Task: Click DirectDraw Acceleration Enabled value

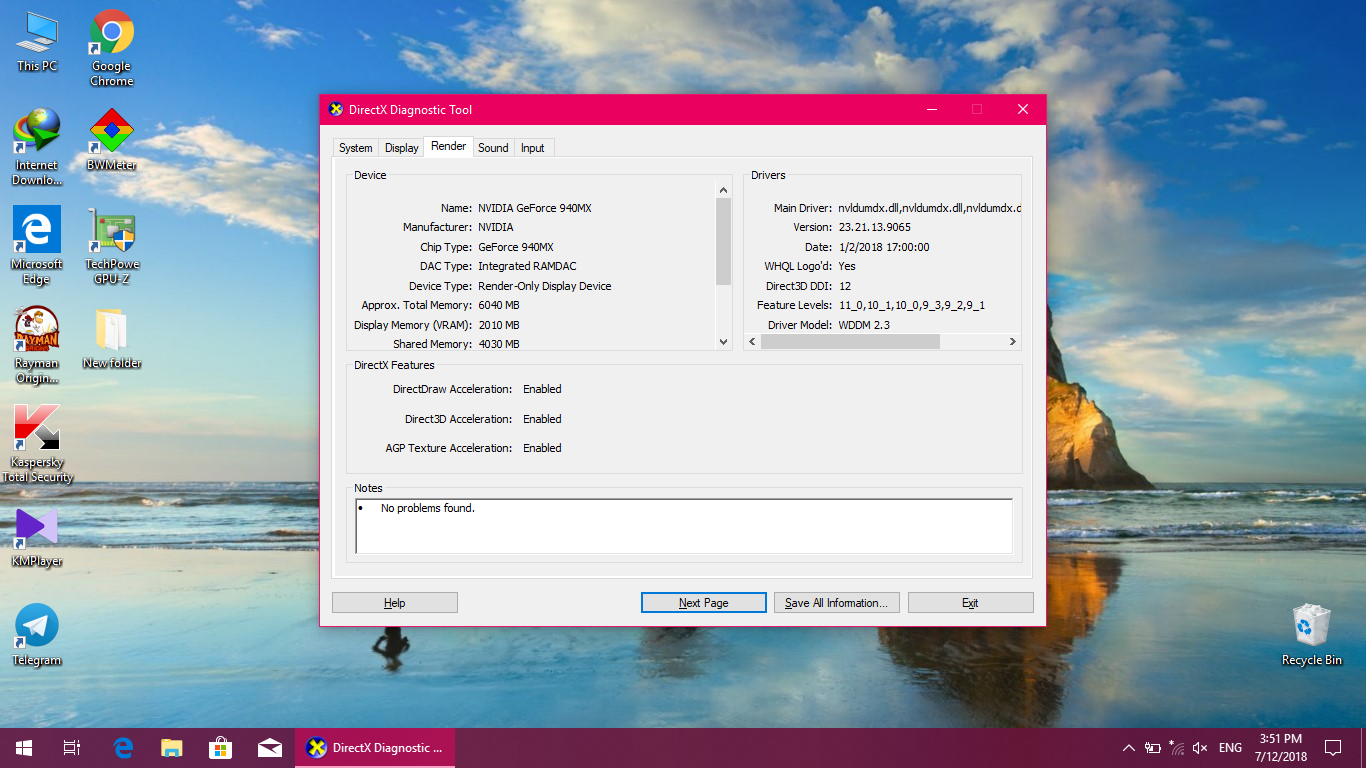Action: click(x=542, y=389)
